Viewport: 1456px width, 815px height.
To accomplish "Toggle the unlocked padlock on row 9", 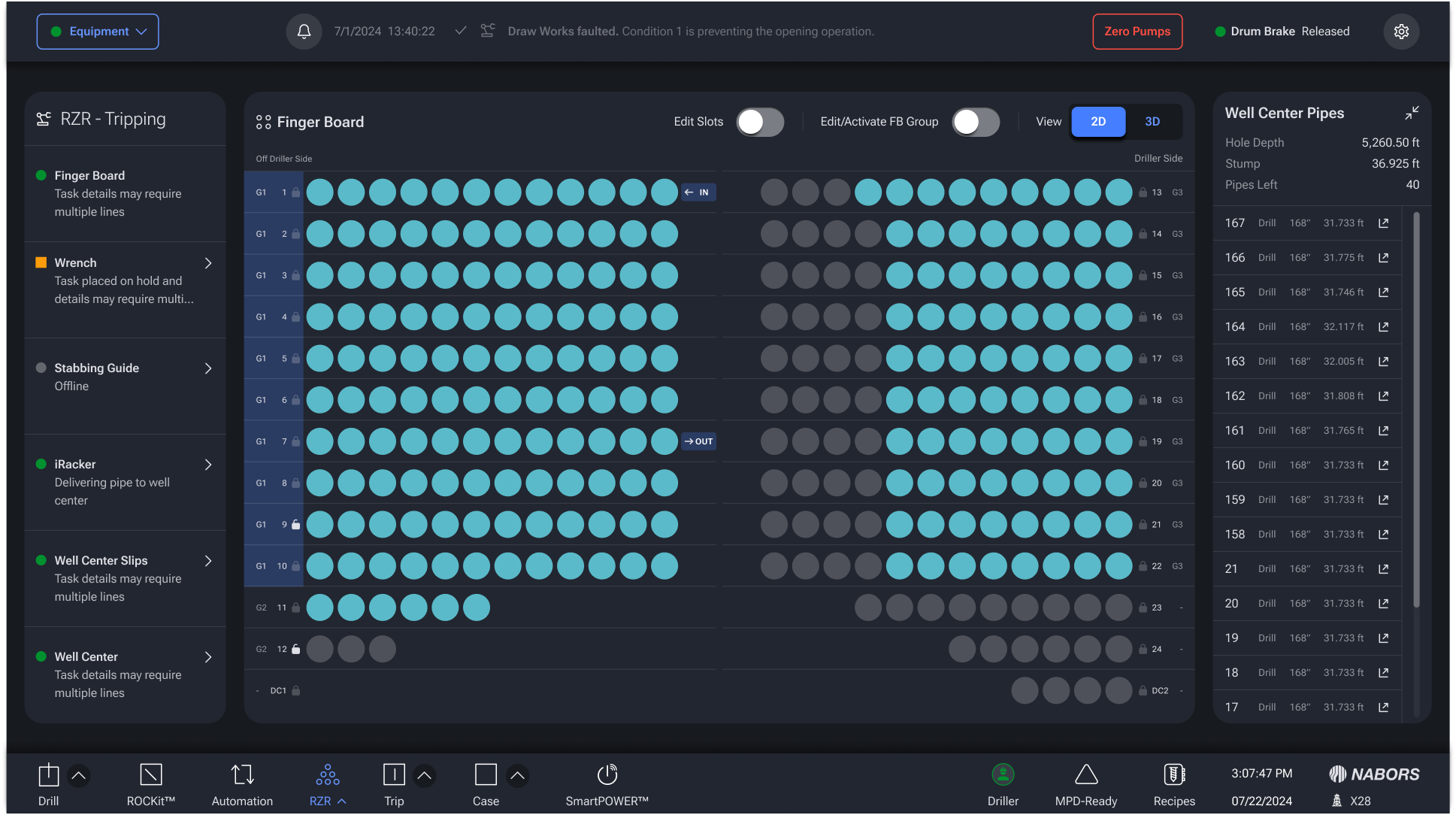I will coord(296,525).
